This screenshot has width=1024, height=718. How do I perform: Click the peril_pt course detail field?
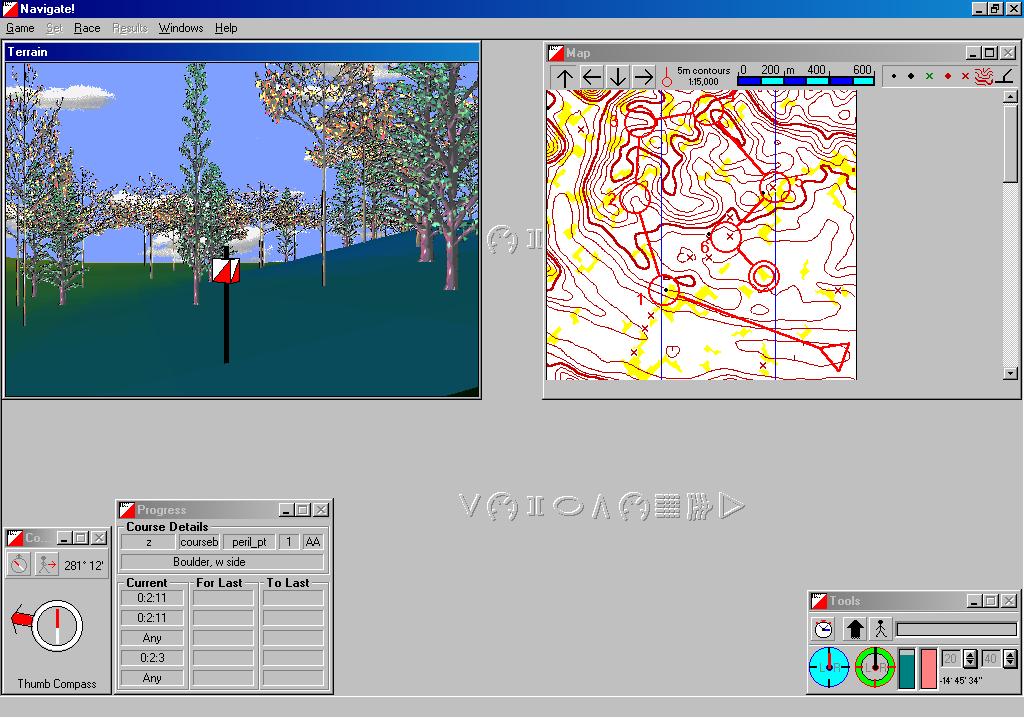(x=248, y=542)
